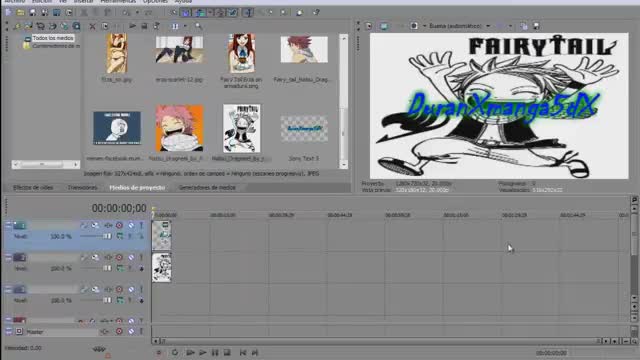
Task: Mute track 2 with red circle icon
Action: pos(119,258)
